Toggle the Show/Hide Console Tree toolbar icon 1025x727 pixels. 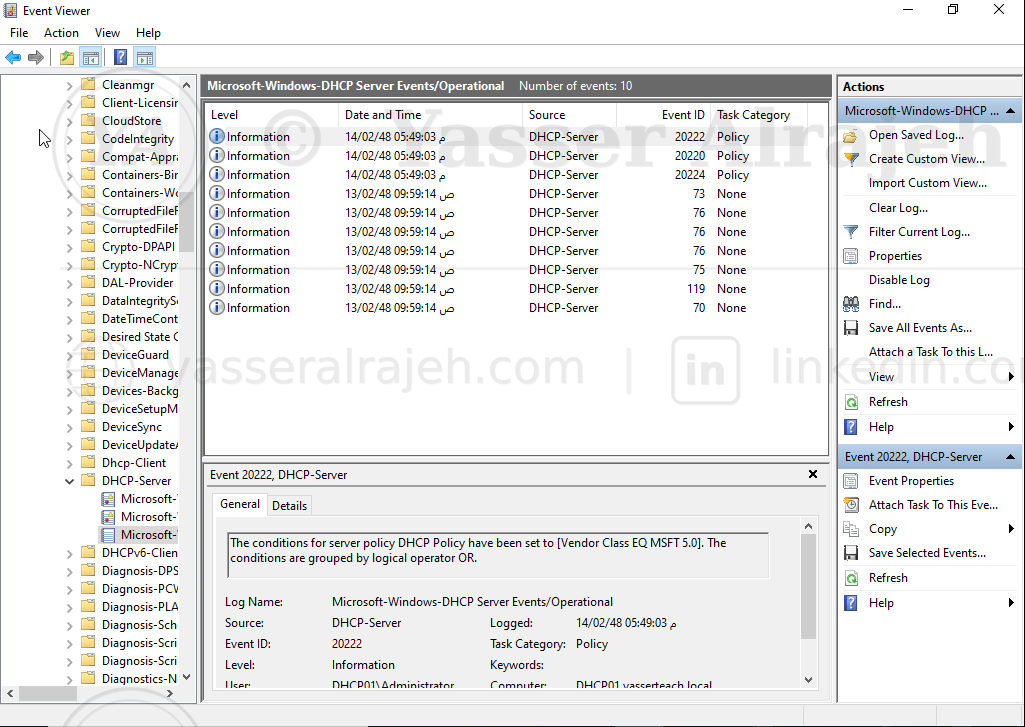click(90, 57)
